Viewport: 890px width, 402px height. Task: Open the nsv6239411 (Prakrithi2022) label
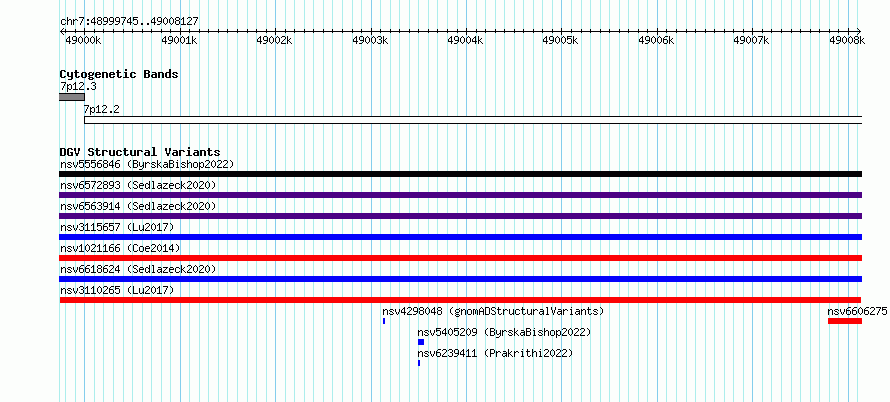coord(495,353)
